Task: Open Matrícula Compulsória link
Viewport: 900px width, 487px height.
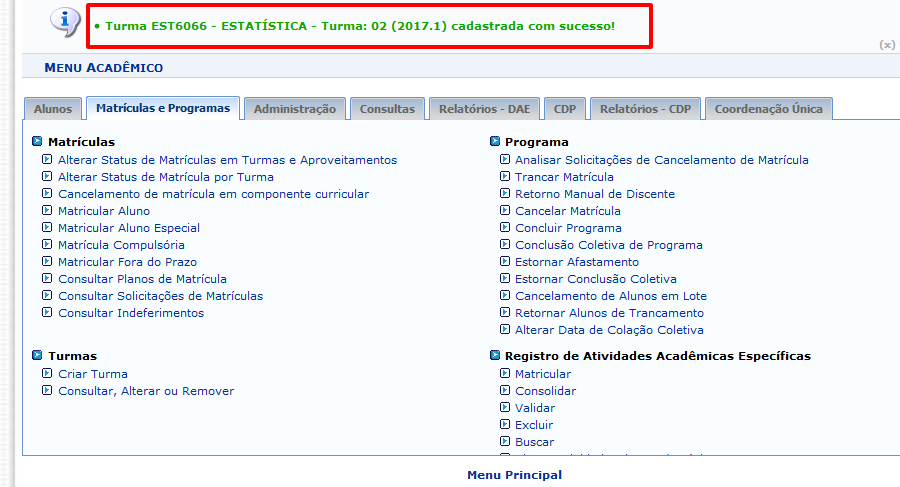Action: pos(121,245)
